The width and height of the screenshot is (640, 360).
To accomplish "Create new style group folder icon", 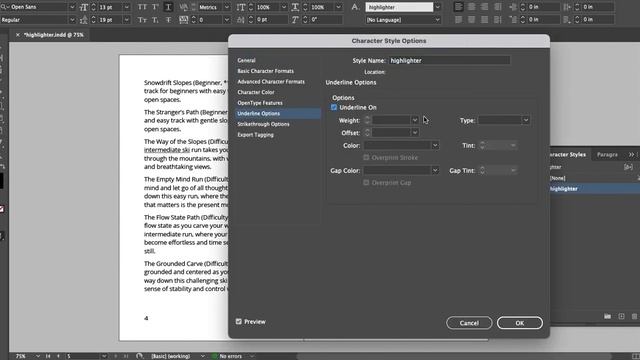I will pyautogui.click(x=607, y=316).
